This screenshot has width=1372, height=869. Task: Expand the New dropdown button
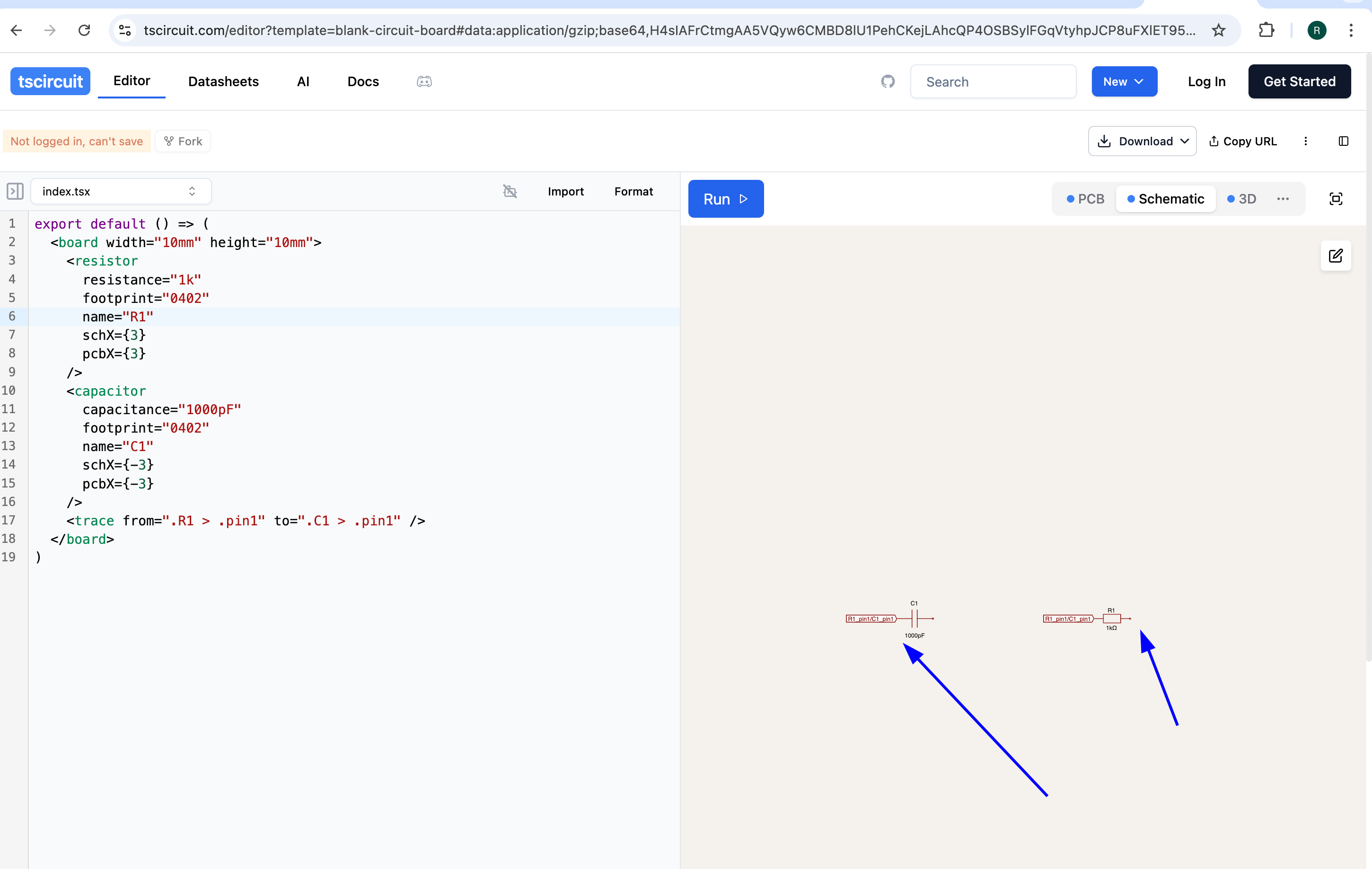[1124, 81]
